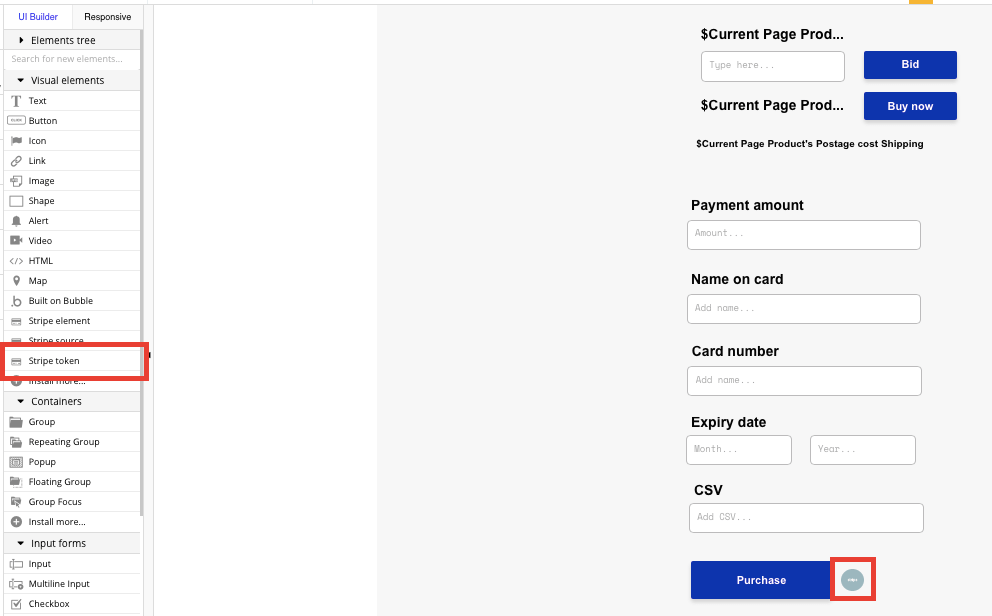Click the Buy now button on canvas

click(x=909, y=106)
